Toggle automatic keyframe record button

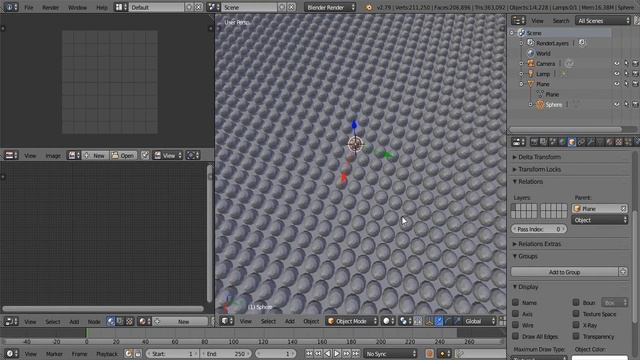429,353
